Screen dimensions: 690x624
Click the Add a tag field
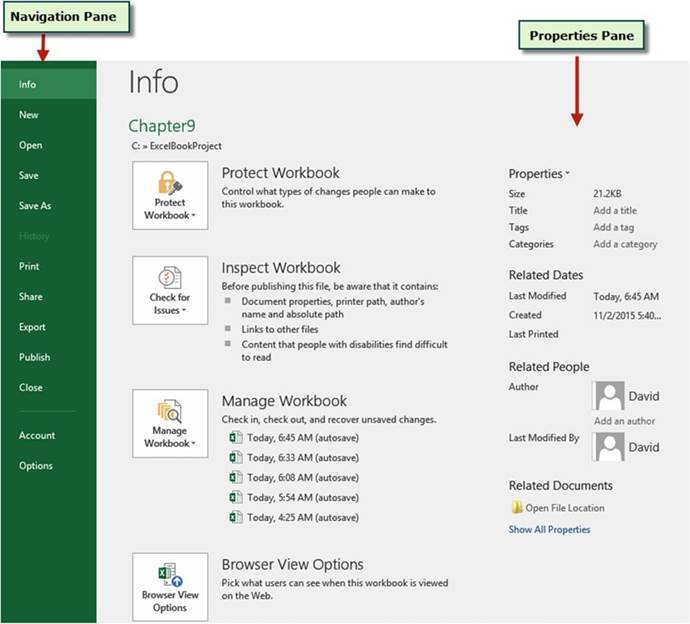pos(613,228)
